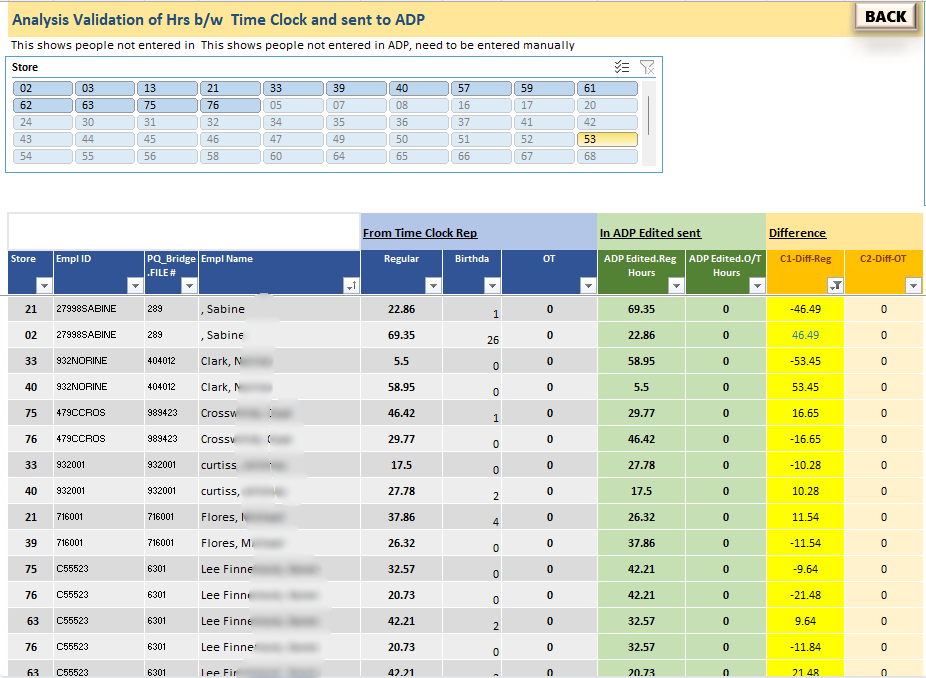Select the -53.45 difference cell
Image resolution: width=926 pixels, height=678 pixels.
click(x=806, y=361)
